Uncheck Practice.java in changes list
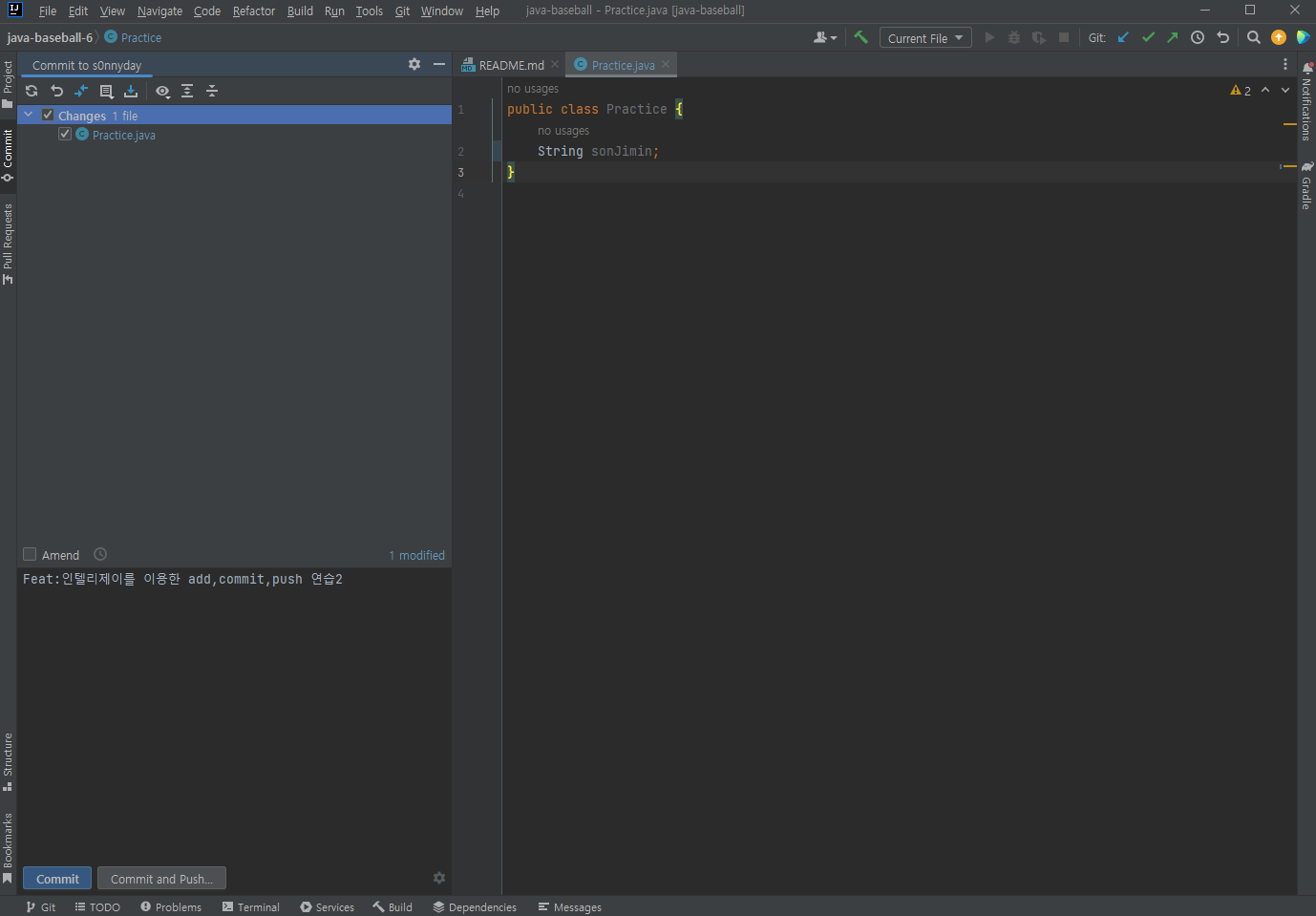 pyautogui.click(x=65, y=134)
